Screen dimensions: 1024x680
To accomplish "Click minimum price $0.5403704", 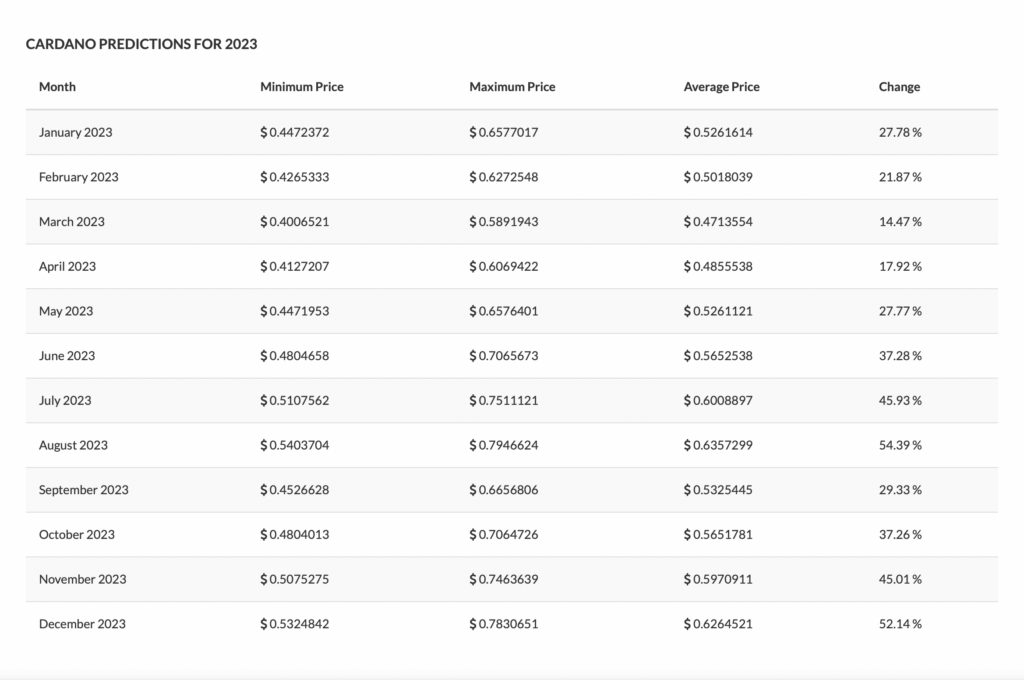I will [295, 445].
